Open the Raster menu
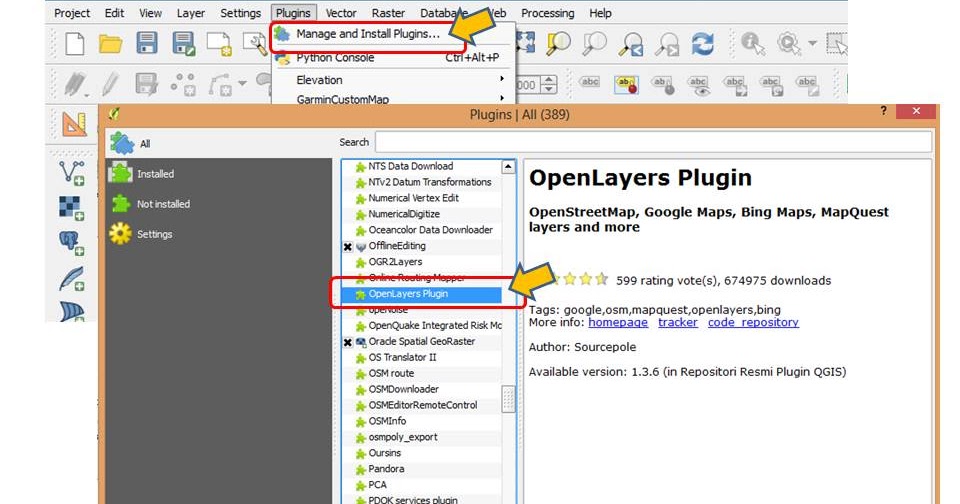 coord(388,13)
